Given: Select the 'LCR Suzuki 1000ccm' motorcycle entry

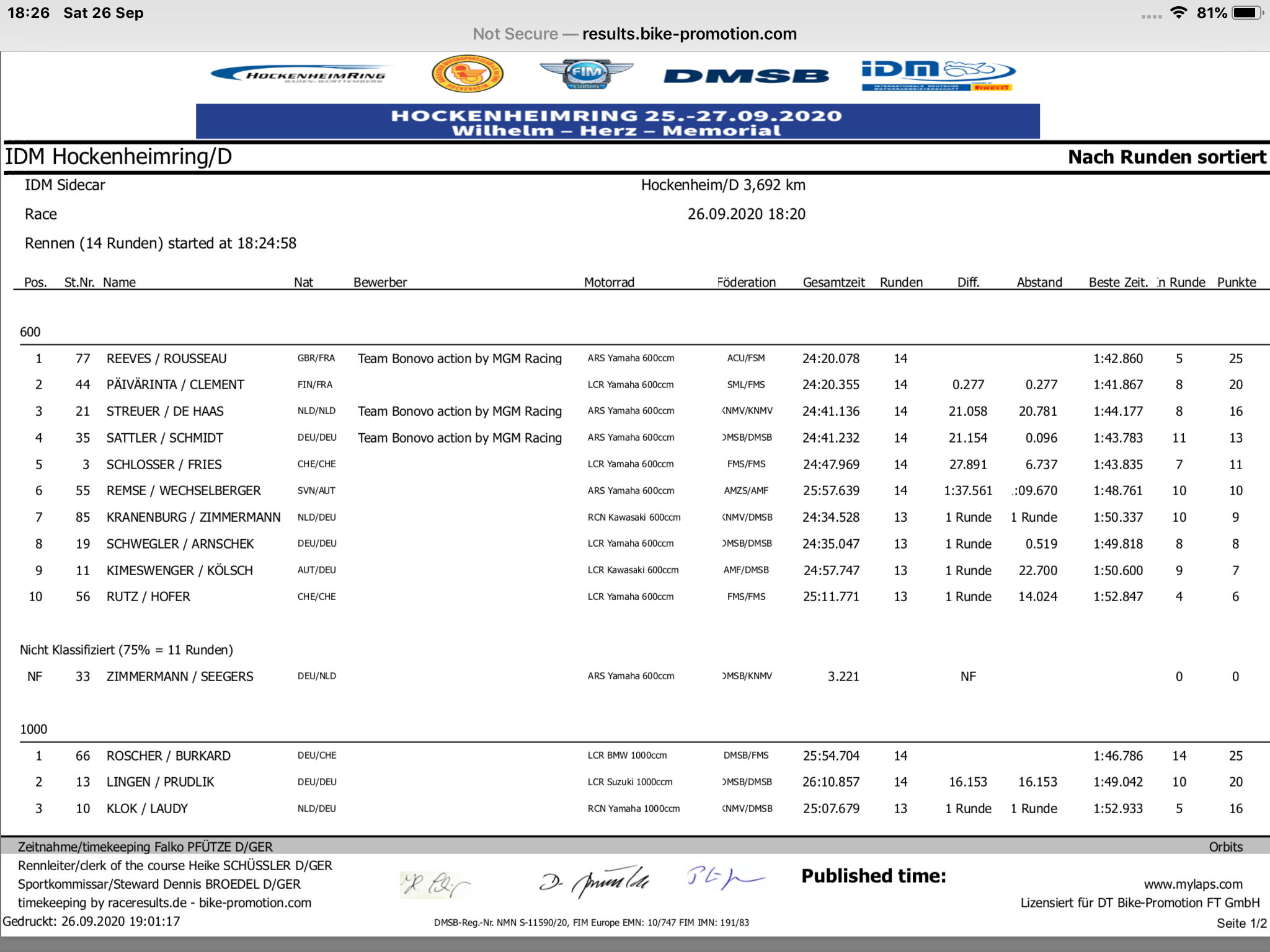Looking at the screenshot, I should coord(630,782).
